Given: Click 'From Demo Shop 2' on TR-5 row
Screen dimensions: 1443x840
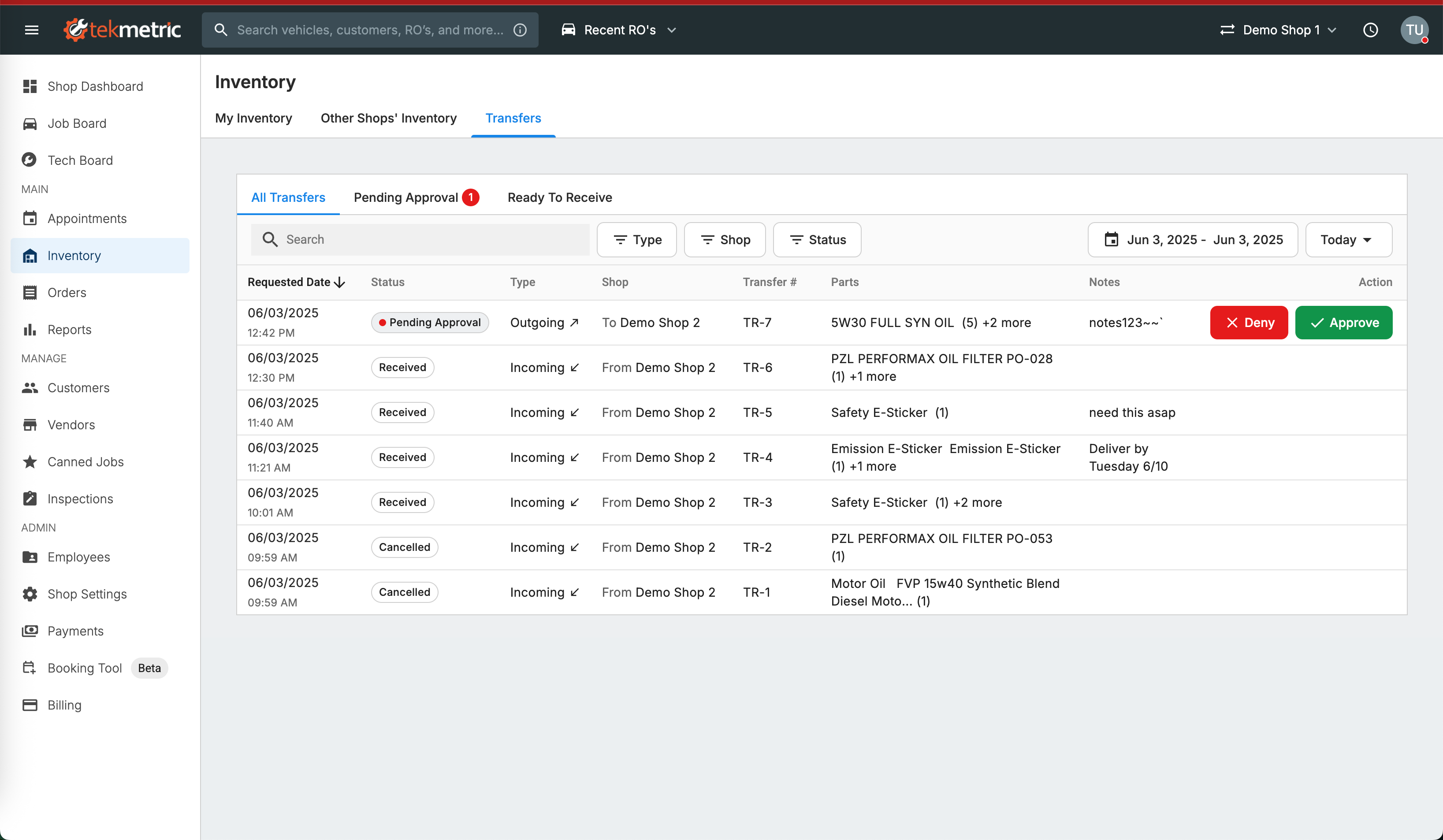Looking at the screenshot, I should [x=658, y=412].
